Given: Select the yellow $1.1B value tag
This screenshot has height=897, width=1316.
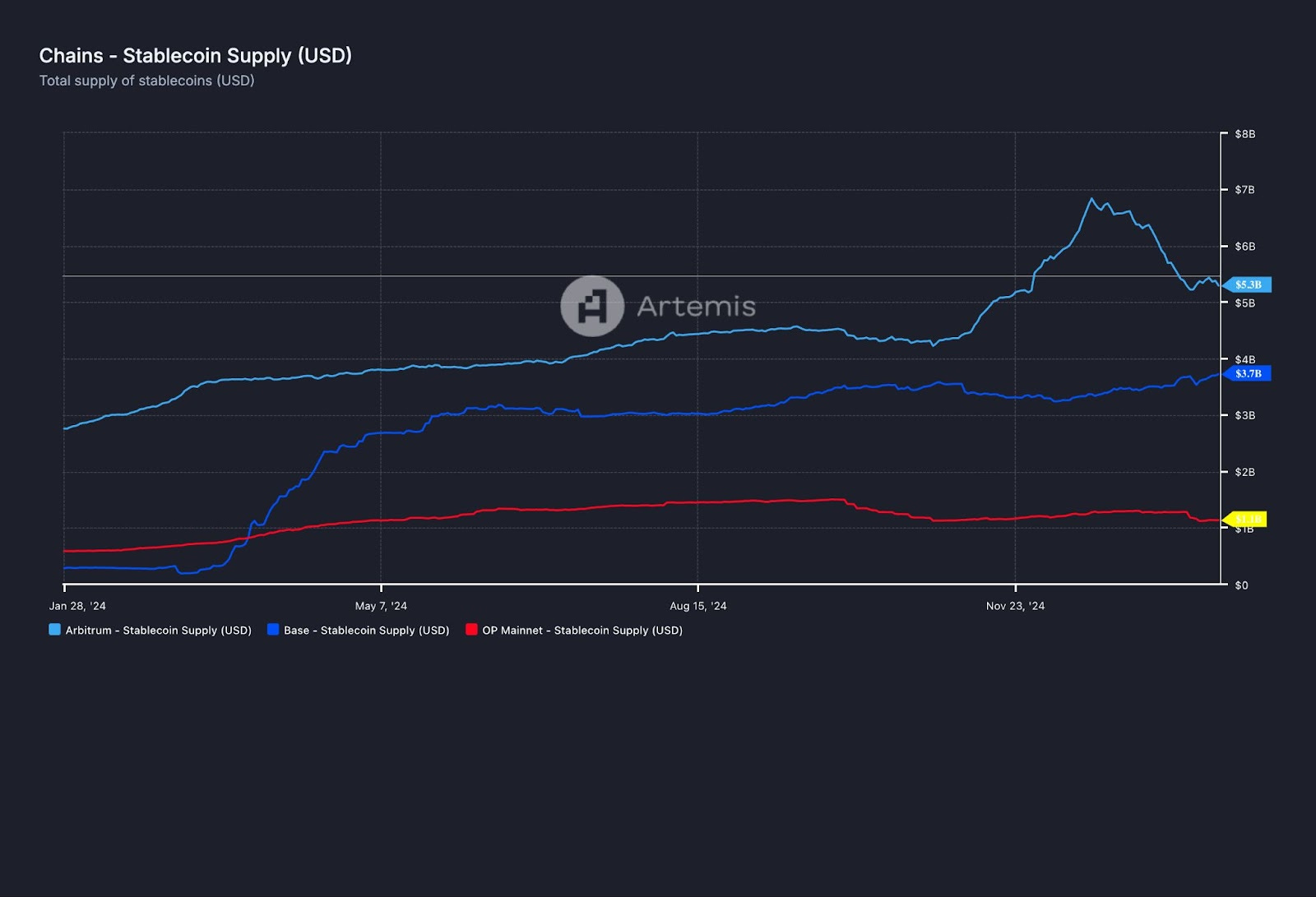Looking at the screenshot, I should [1246, 519].
